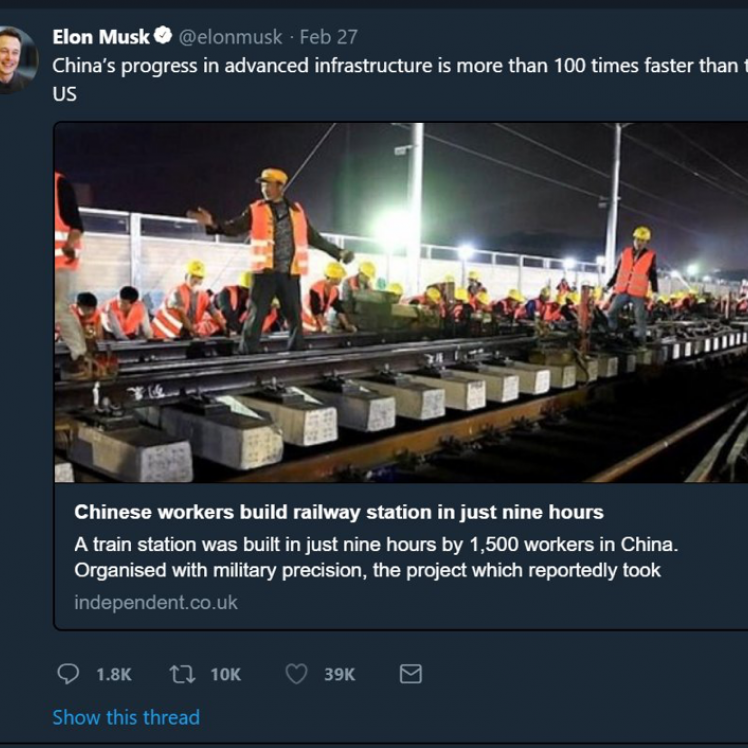Open Elon Musk's profile picture
The height and width of the screenshot is (748, 748).
[14, 58]
